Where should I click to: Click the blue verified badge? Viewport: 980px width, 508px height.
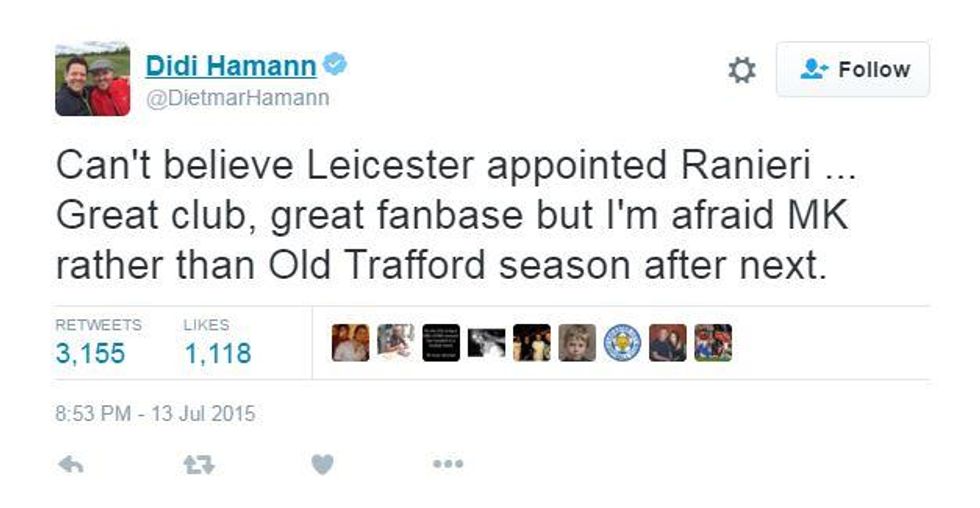[335, 66]
